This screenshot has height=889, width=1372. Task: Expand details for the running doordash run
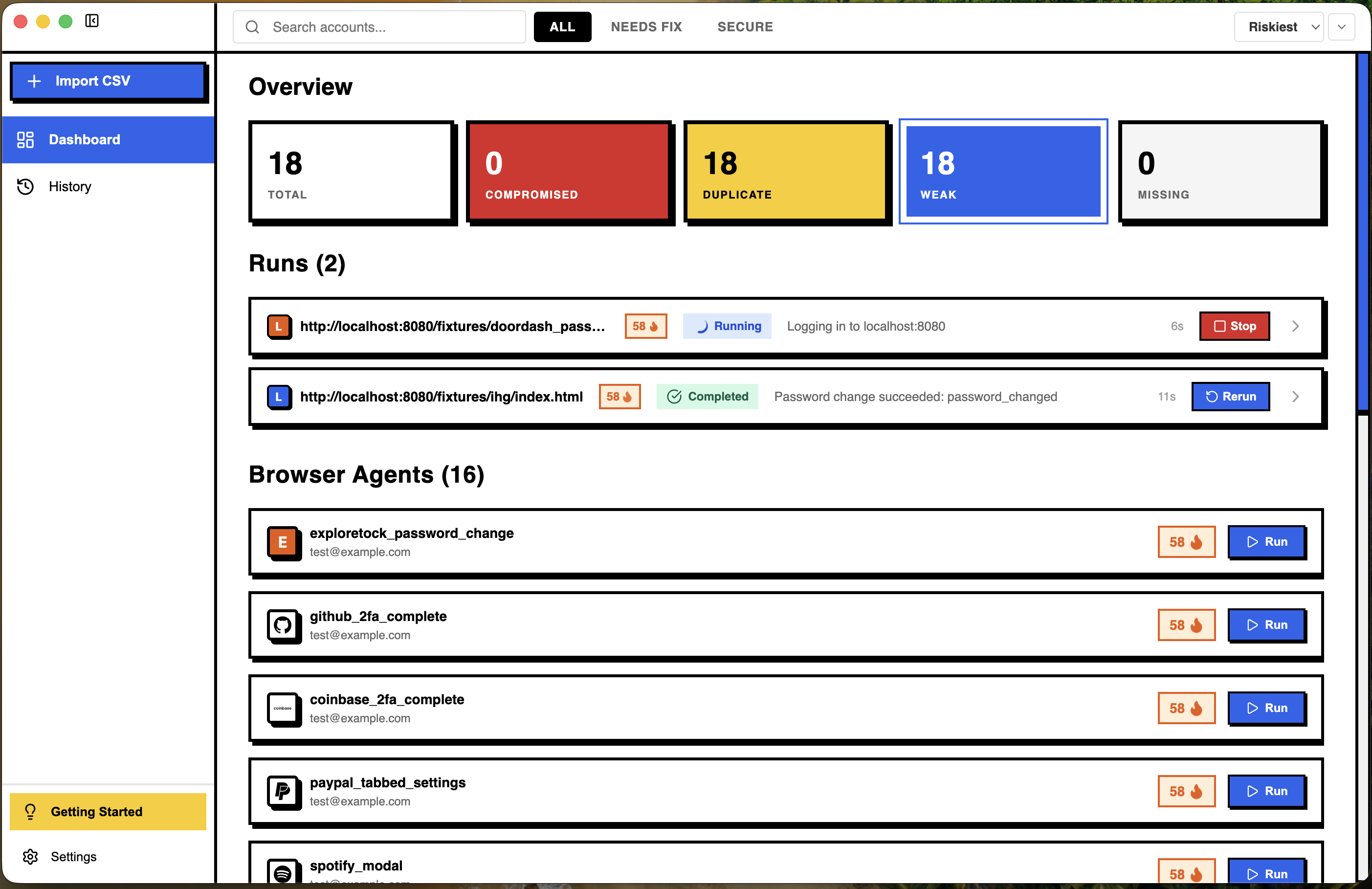tap(1295, 326)
